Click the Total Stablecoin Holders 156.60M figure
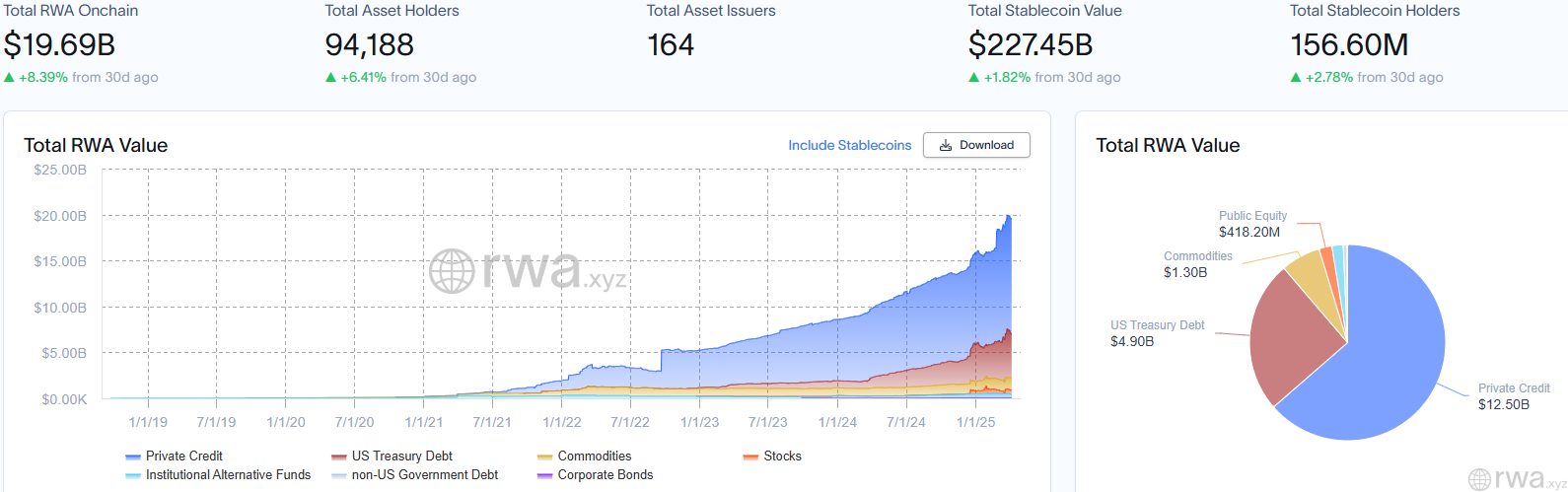The width and height of the screenshot is (1568, 492). 1349,45
